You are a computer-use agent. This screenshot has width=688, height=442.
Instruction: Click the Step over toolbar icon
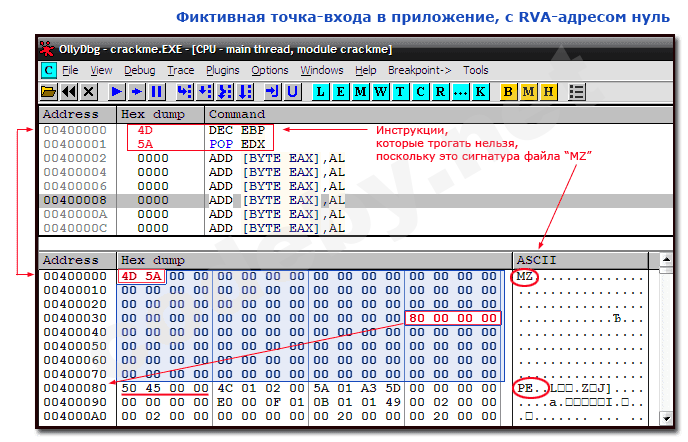[204, 92]
